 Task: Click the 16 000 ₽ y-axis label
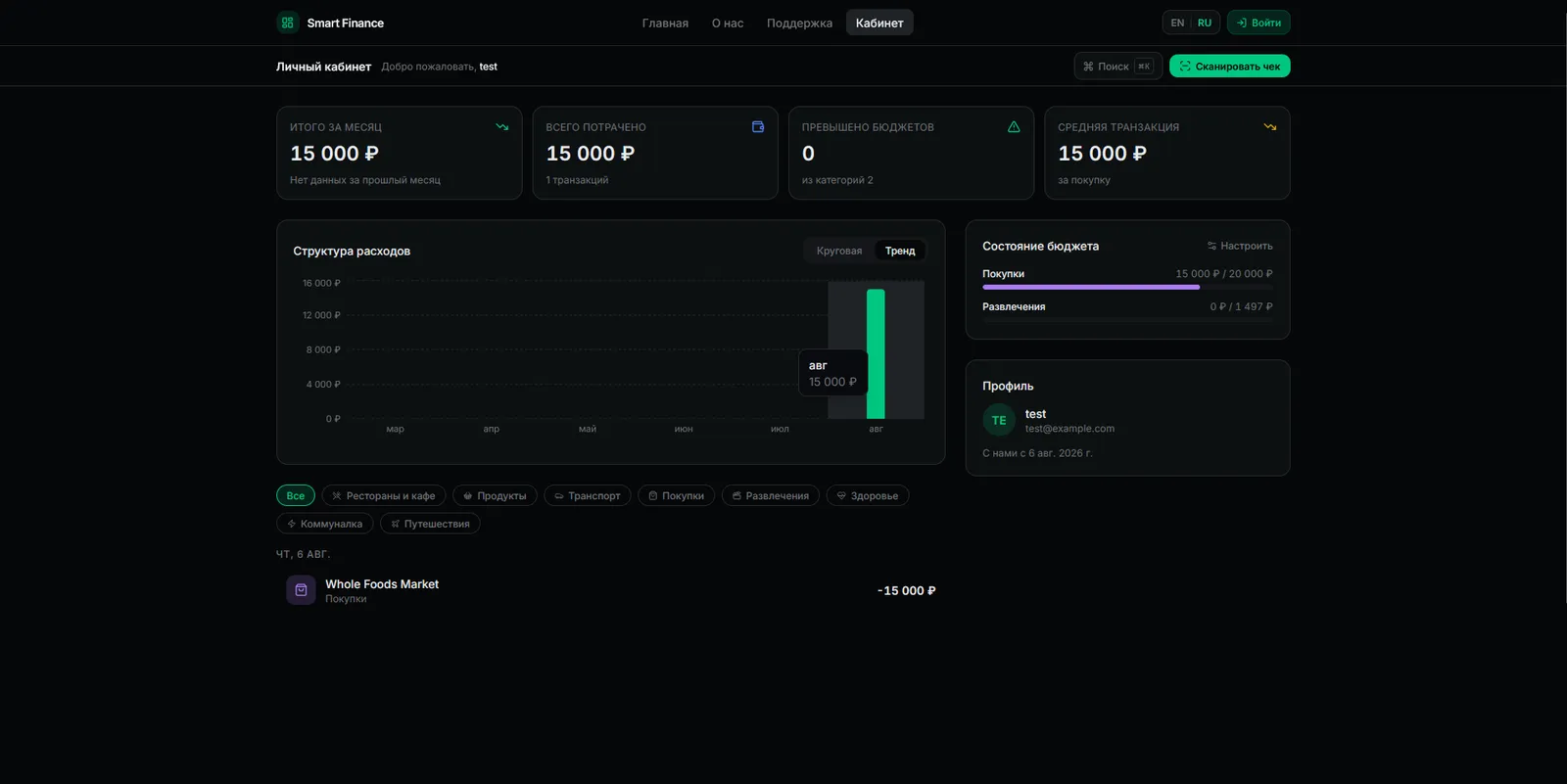(321, 283)
